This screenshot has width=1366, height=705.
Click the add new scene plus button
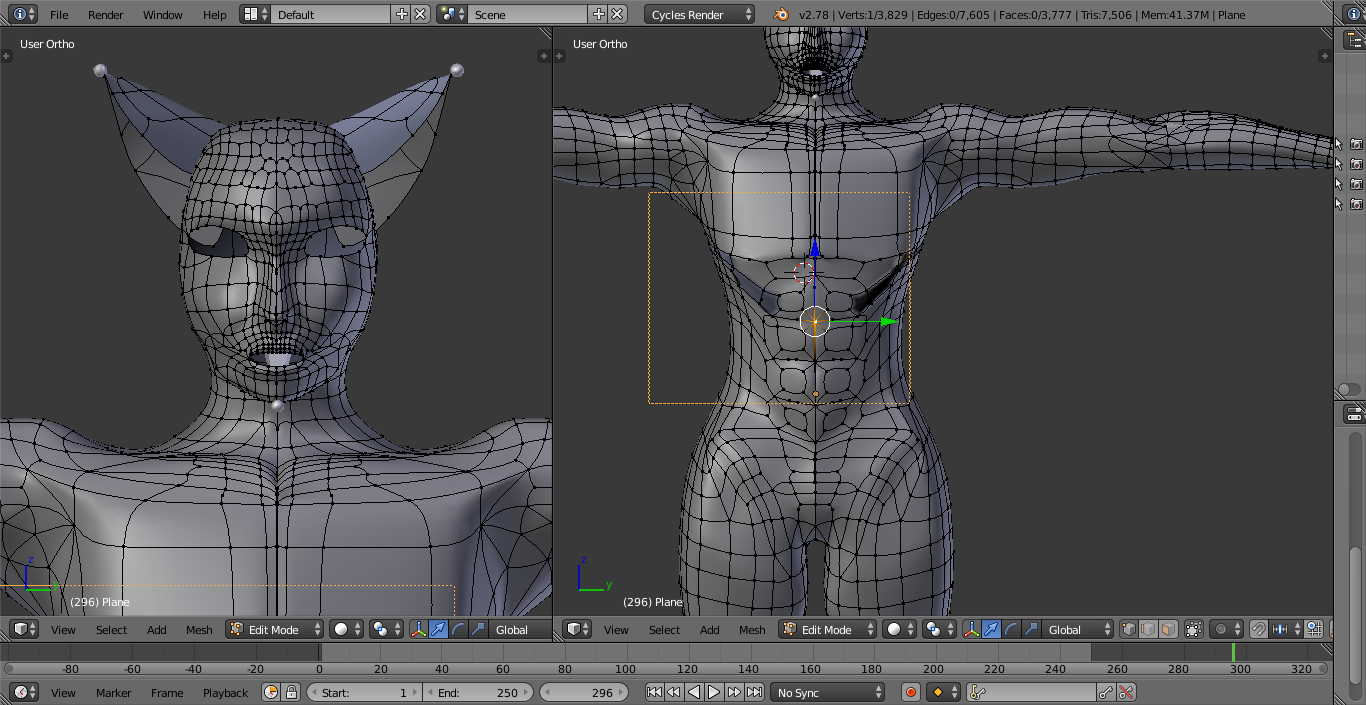coord(599,15)
